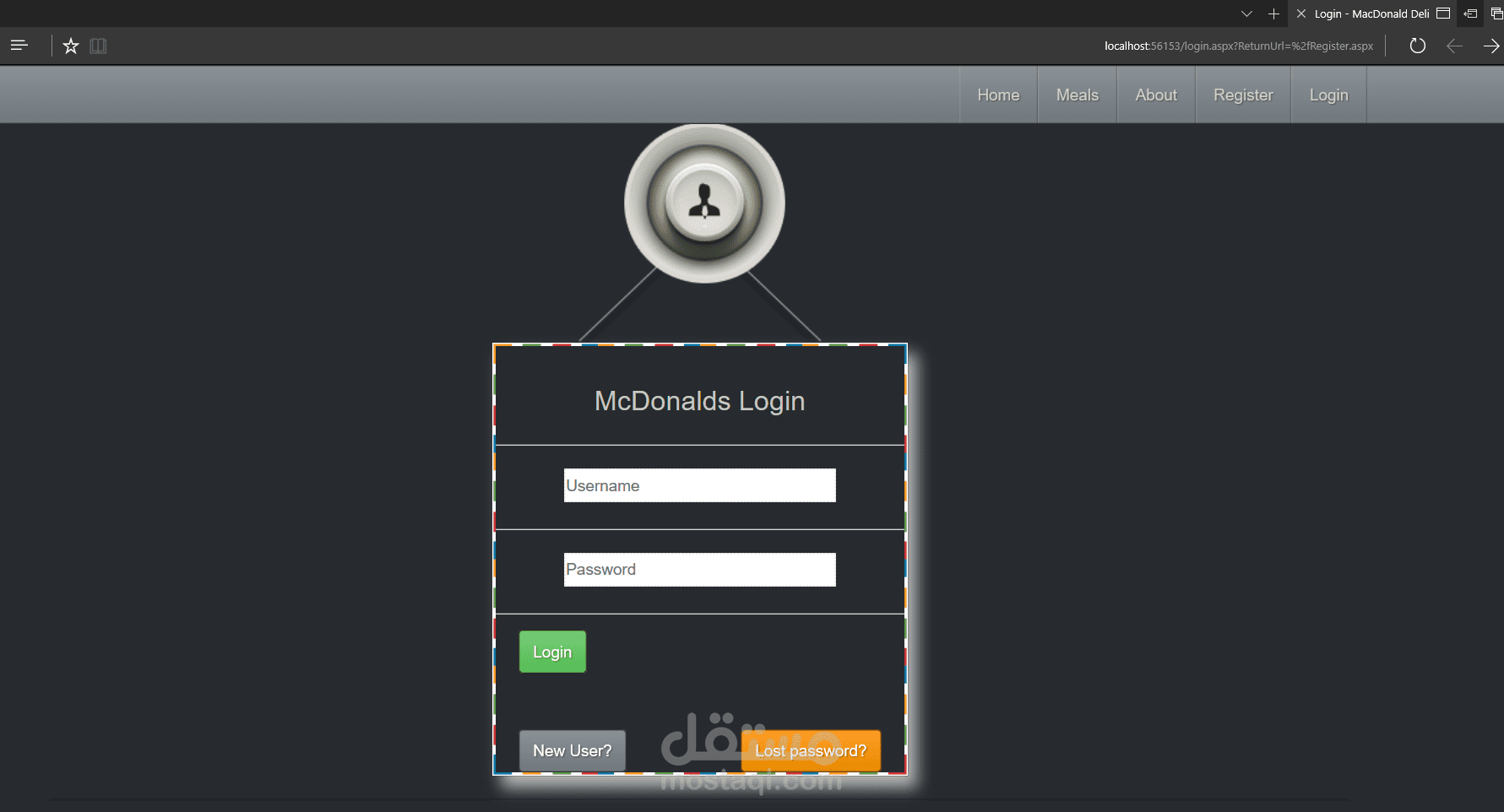Click the McDonalds Login heading
This screenshot has height=812, width=1504.
tap(700, 401)
